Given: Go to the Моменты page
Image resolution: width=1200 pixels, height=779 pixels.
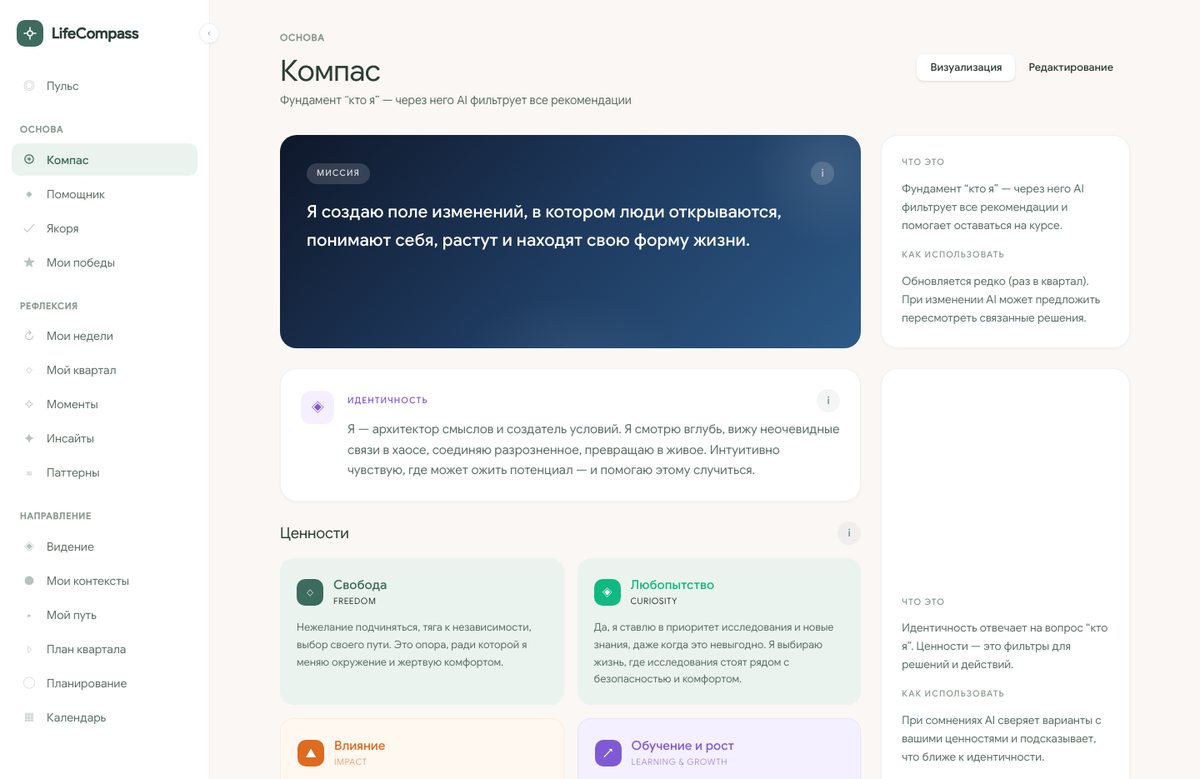Looking at the screenshot, I should 105,404.
